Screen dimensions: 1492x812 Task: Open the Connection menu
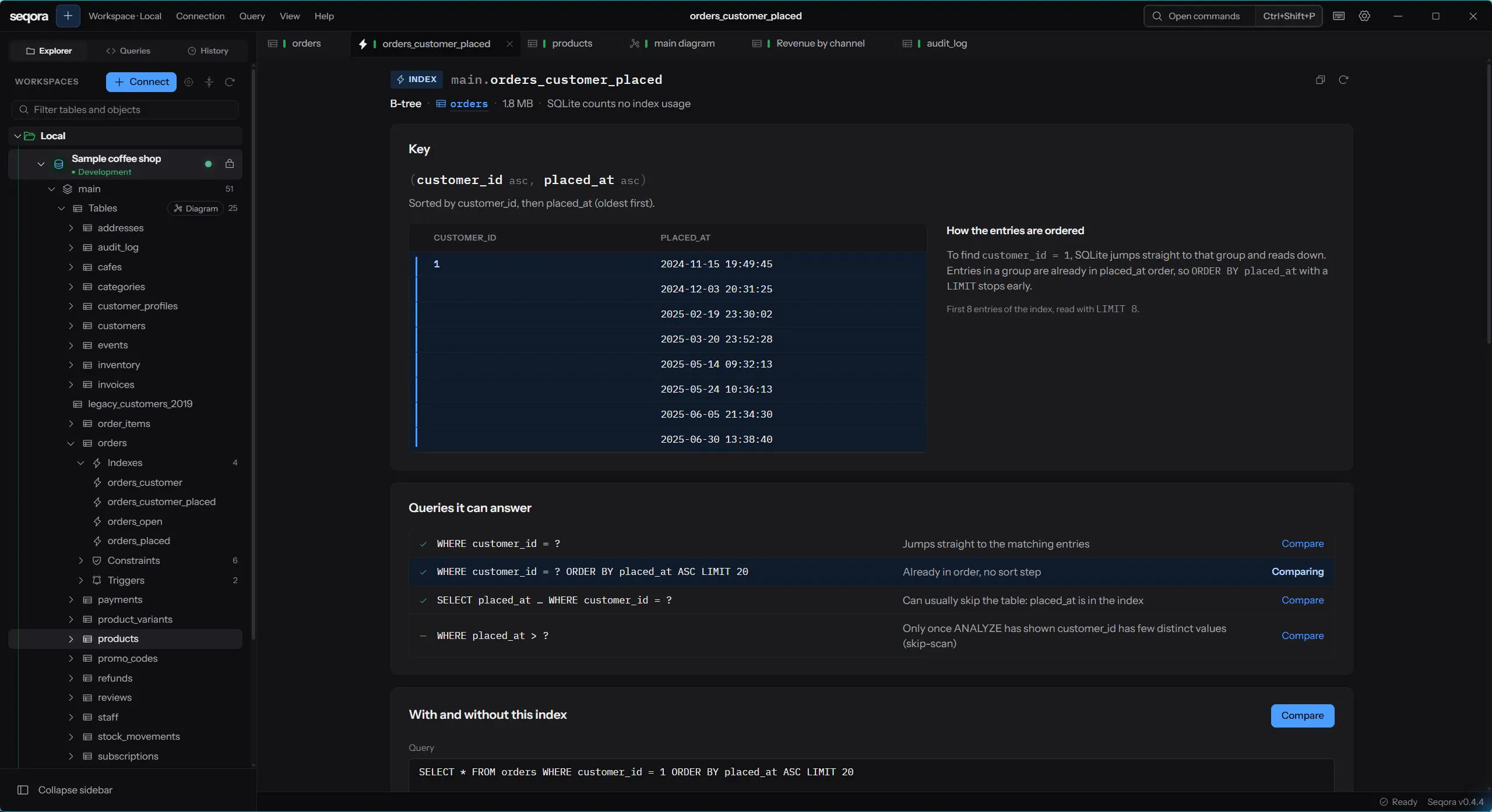[200, 16]
